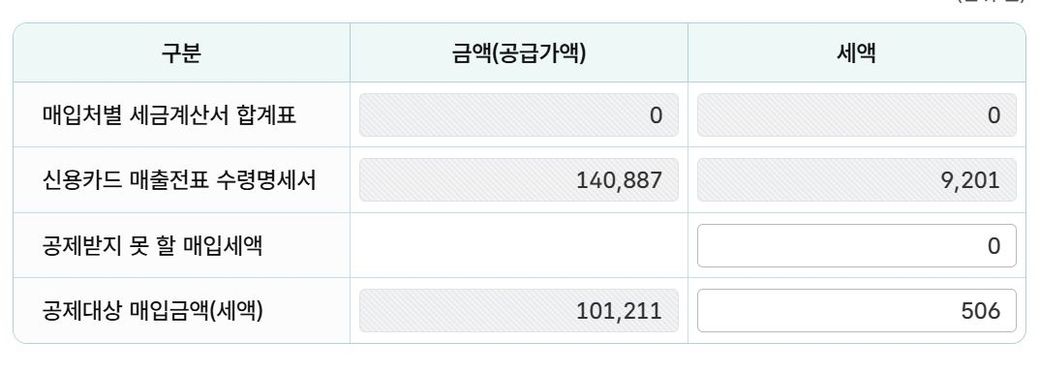Focus the 공제받지 못 할 매입세액 tax input

(856, 245)
